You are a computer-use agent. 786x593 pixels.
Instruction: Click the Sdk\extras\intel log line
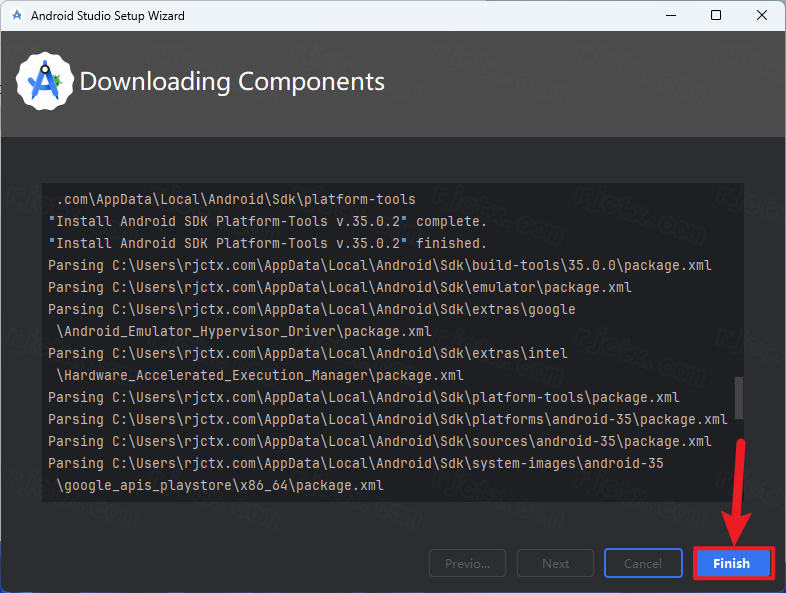click(307, 353)
